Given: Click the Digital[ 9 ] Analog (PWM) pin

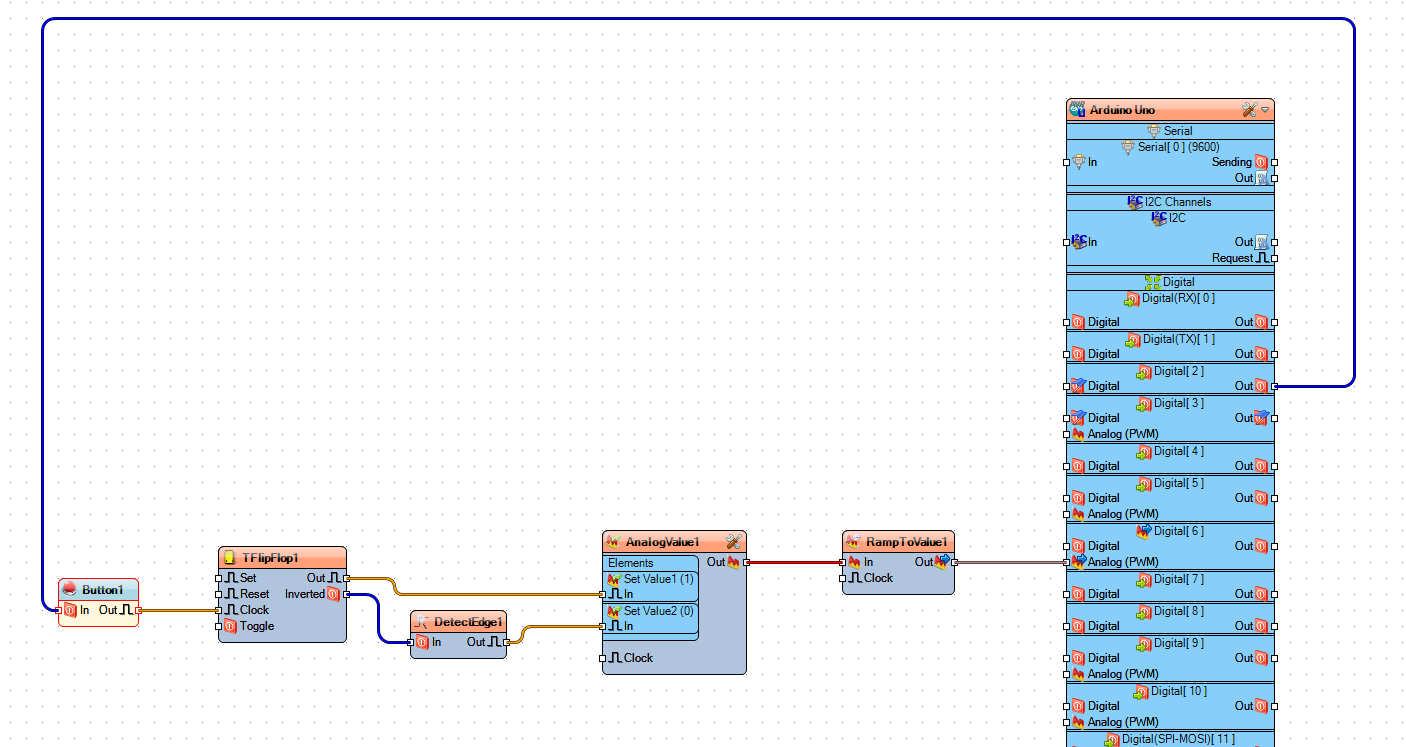Looking at the screenshot, I should coord(1067,674).
